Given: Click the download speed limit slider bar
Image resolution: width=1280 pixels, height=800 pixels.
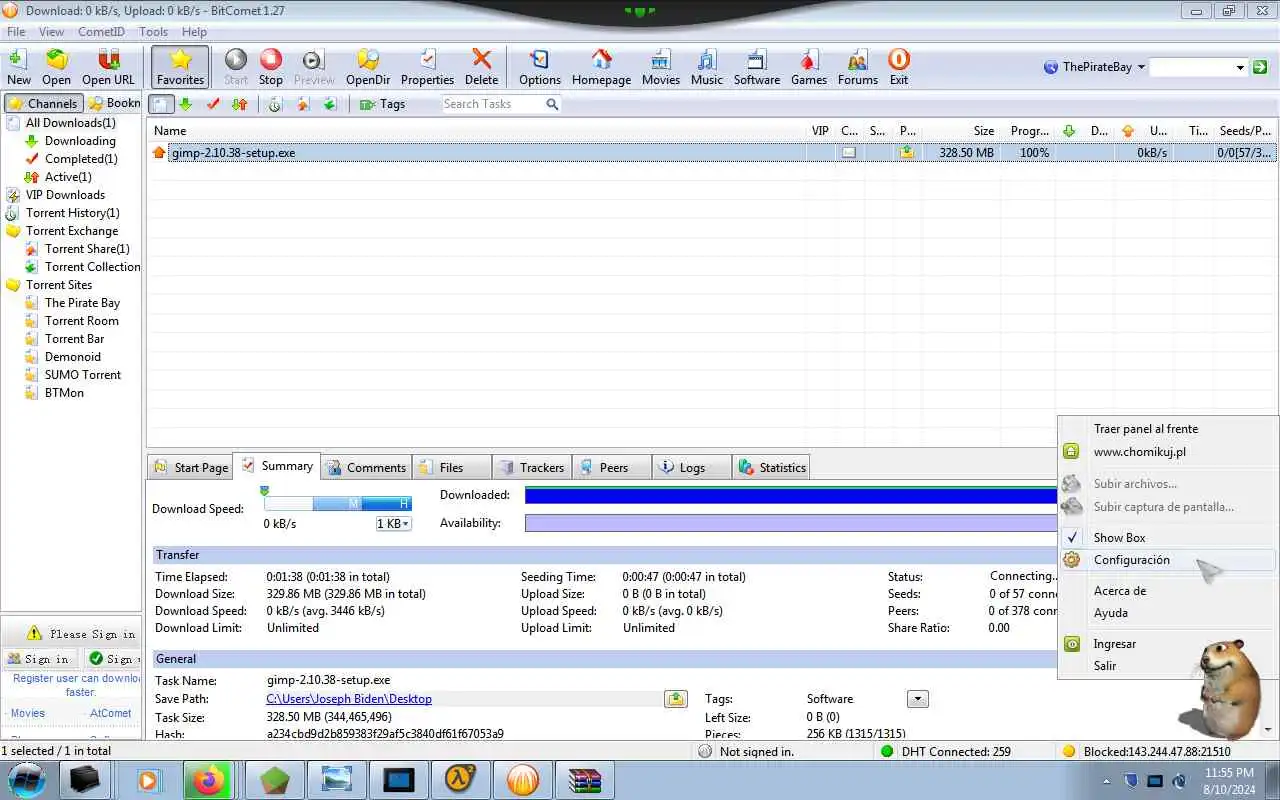Looking at the screenshot, I should point(337,503).
